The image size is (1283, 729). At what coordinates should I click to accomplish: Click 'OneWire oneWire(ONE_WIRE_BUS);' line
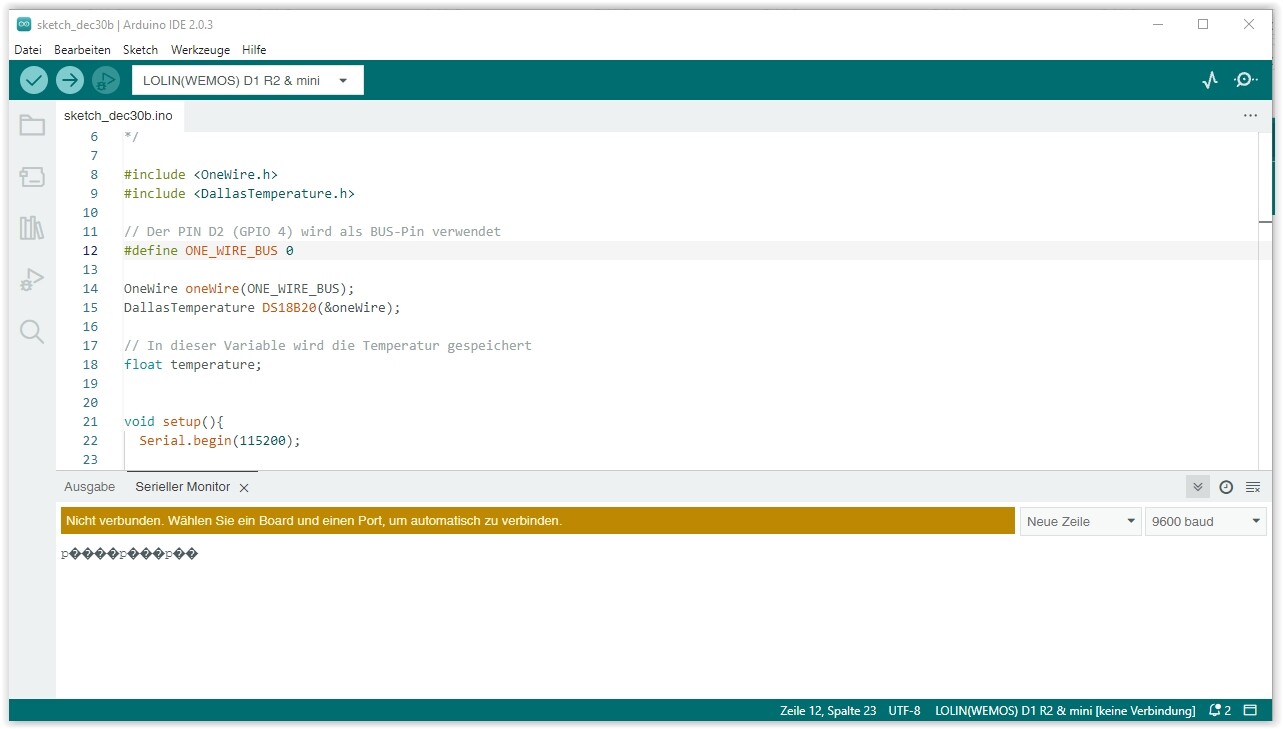(x=239, y=288)
